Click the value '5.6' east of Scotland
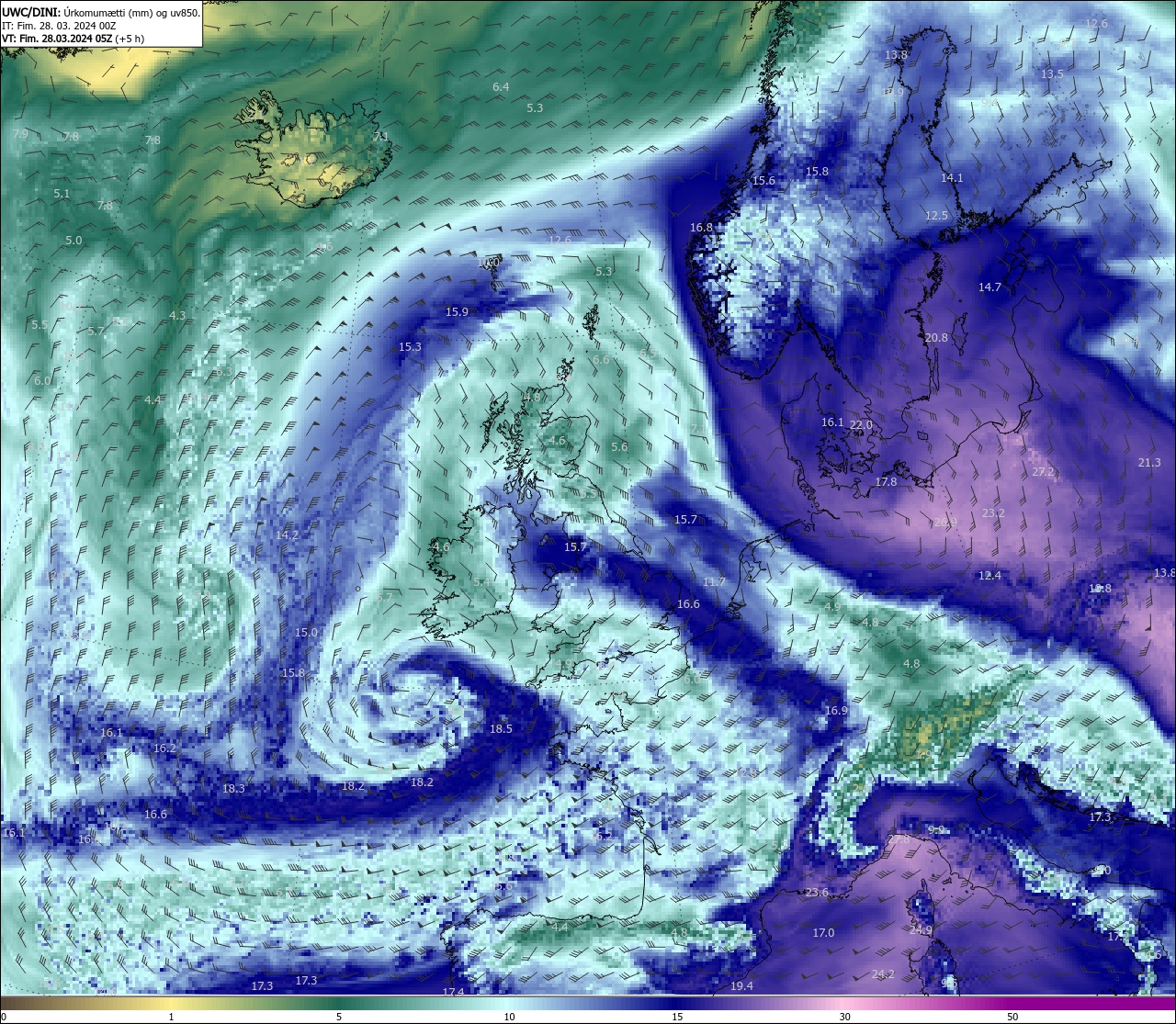 [619, 447]
